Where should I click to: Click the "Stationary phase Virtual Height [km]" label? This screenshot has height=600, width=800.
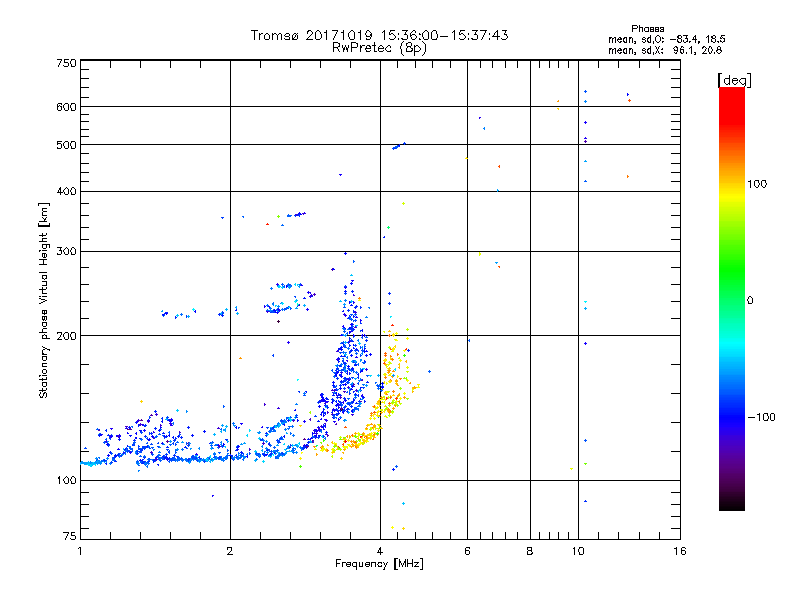click(x=44, y=300)
